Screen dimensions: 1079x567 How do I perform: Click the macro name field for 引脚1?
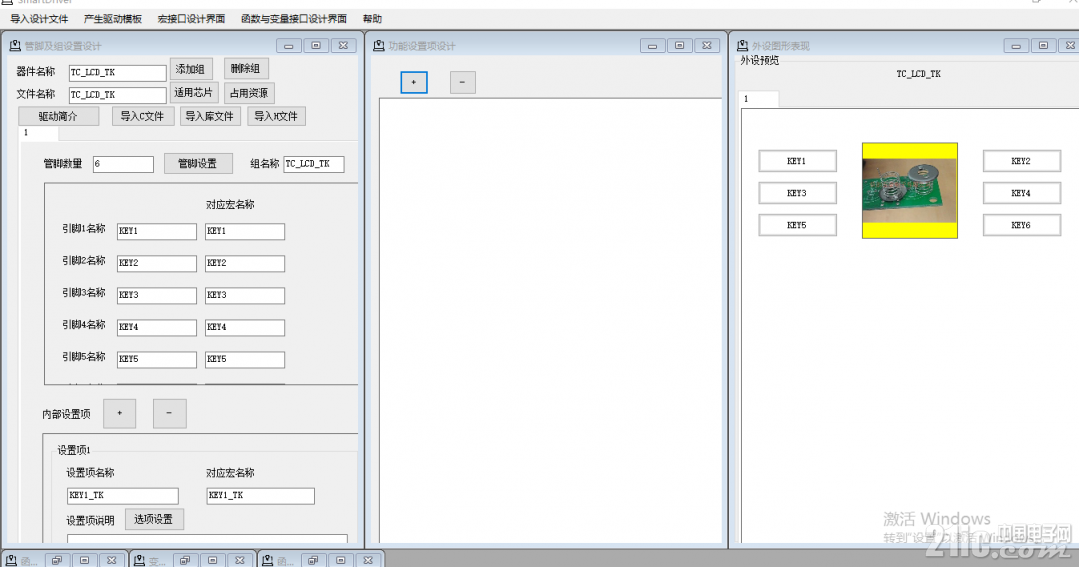245,231
